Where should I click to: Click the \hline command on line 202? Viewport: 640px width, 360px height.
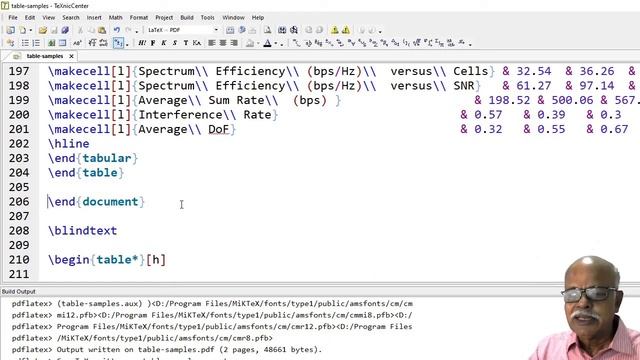69,144
